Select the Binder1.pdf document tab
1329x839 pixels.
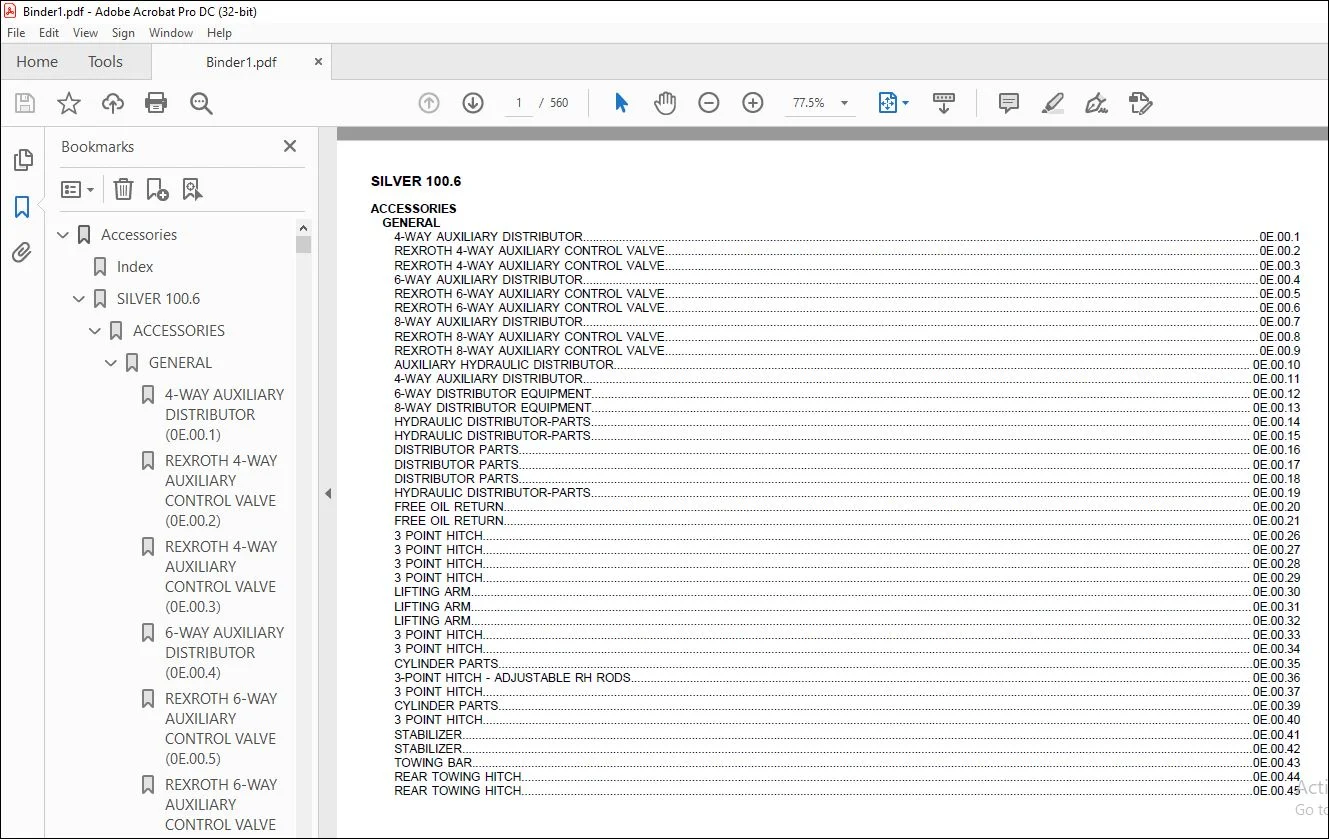241,62
